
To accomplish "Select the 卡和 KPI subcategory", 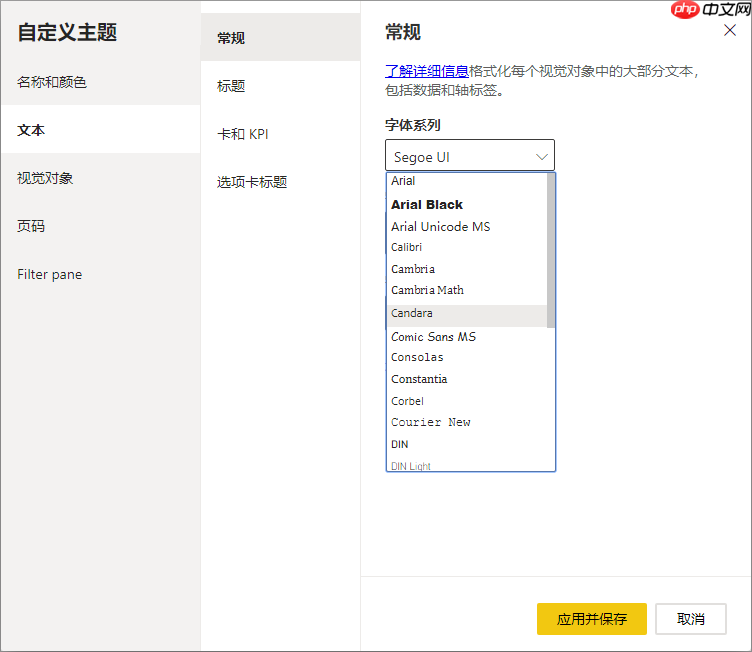I will [281, 134].
